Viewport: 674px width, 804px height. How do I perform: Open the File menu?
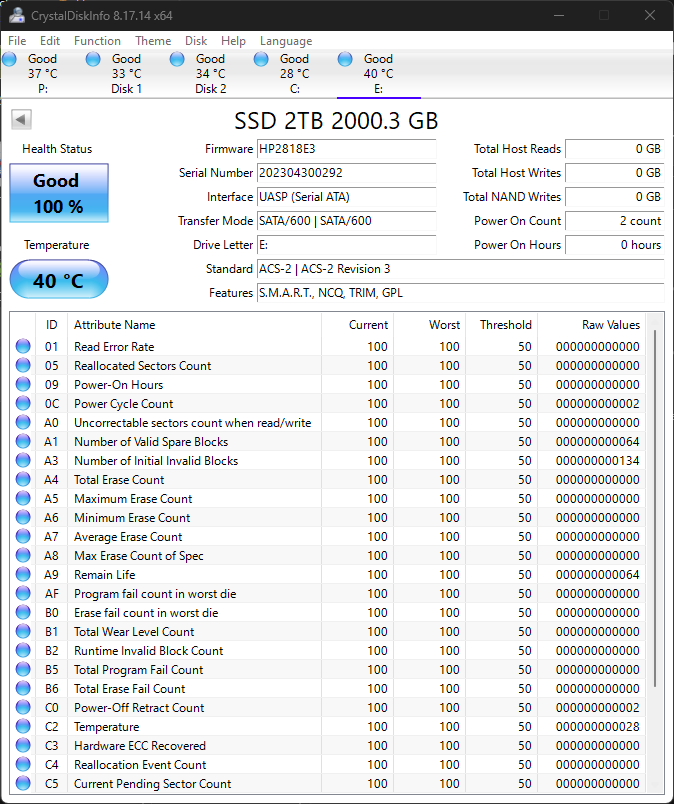[x=17, y=41]
